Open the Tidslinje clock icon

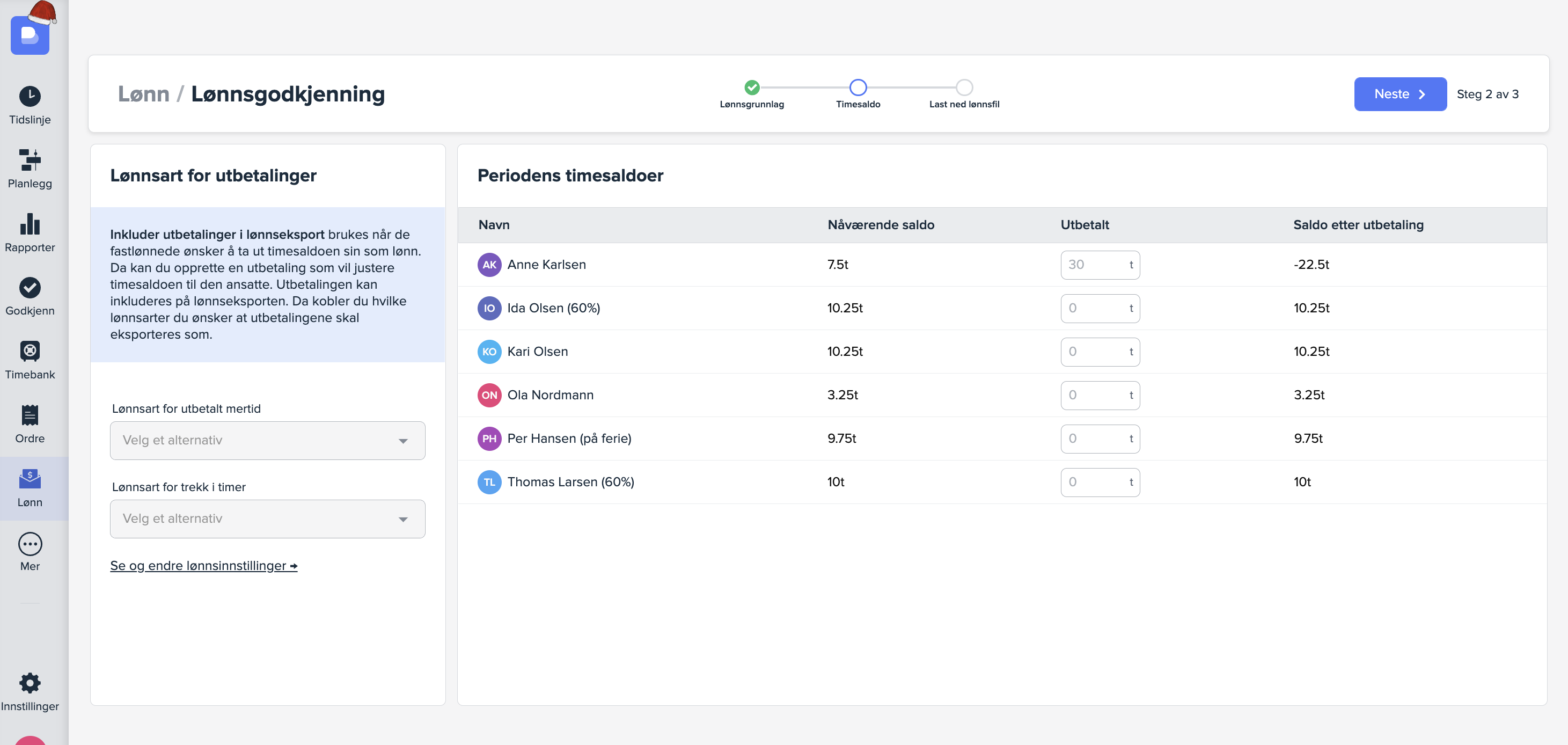(29, 96)
